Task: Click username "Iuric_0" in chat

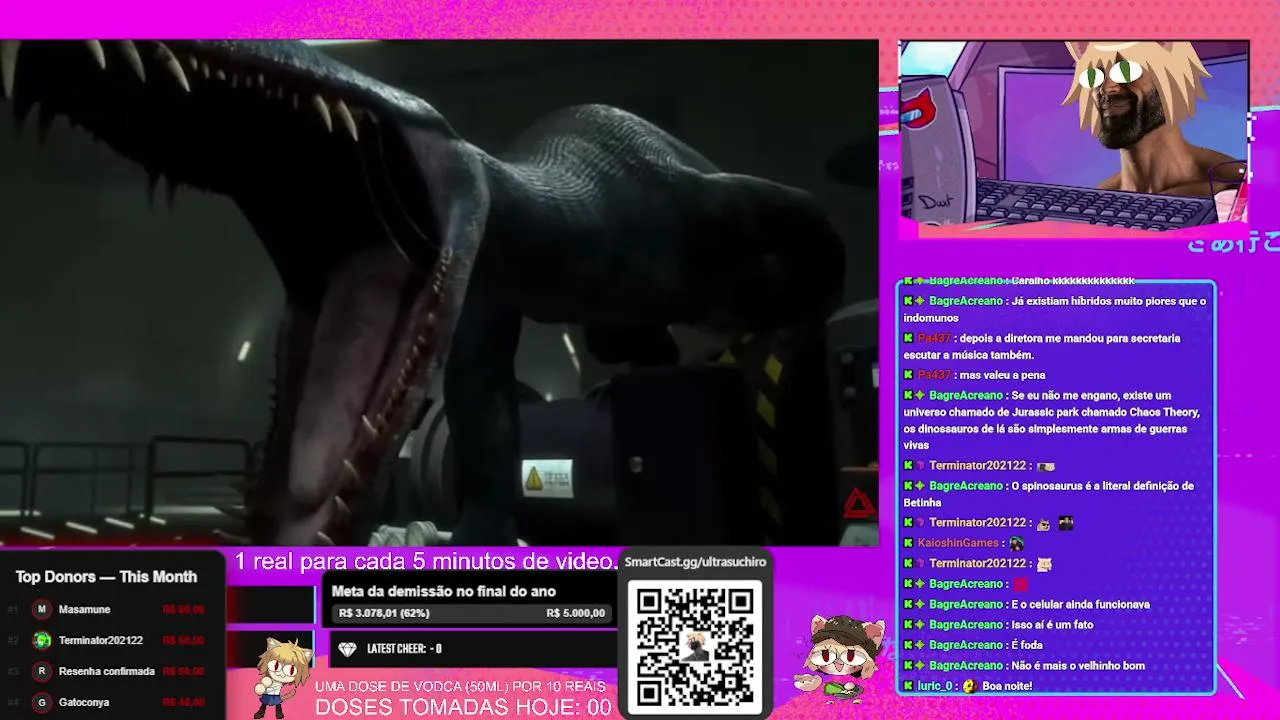Action: point(935,686)
